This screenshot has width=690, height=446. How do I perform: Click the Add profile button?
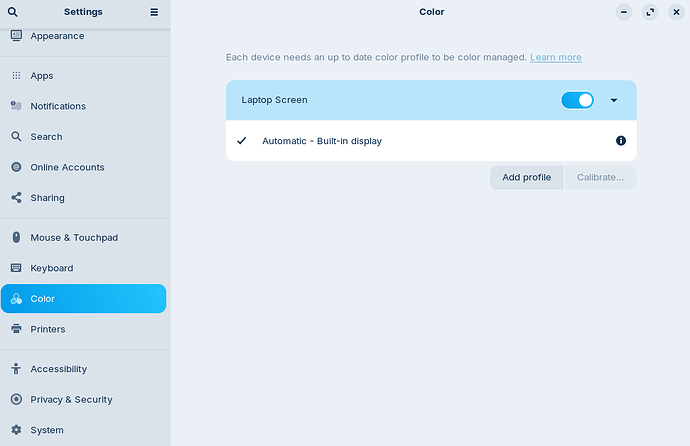[526, 177]
